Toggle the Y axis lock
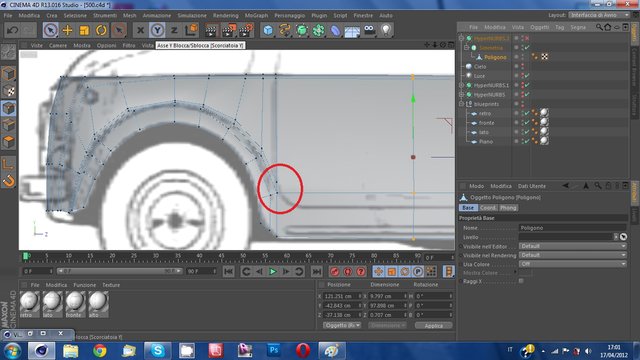Viewport: 640px width, 360px height. (x=157, y=30)
